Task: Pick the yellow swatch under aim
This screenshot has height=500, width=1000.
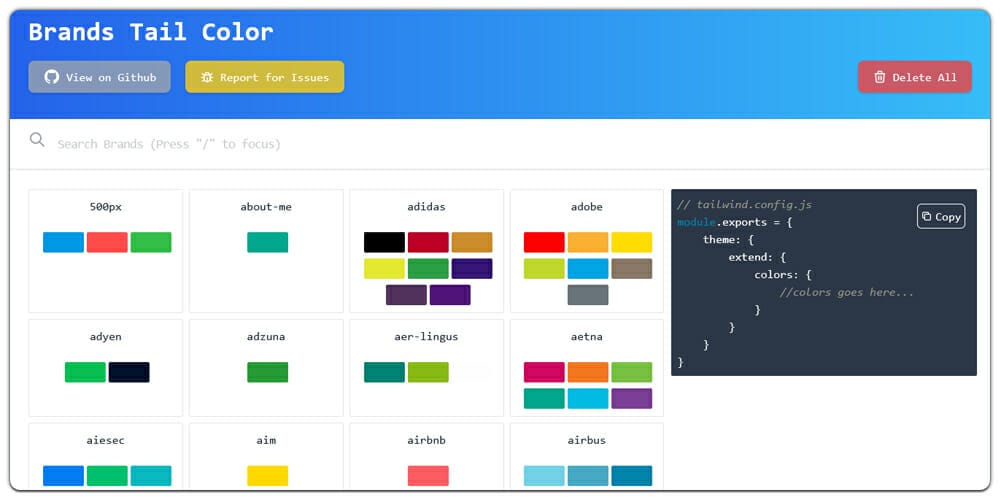Action: [x=267, y=476]
